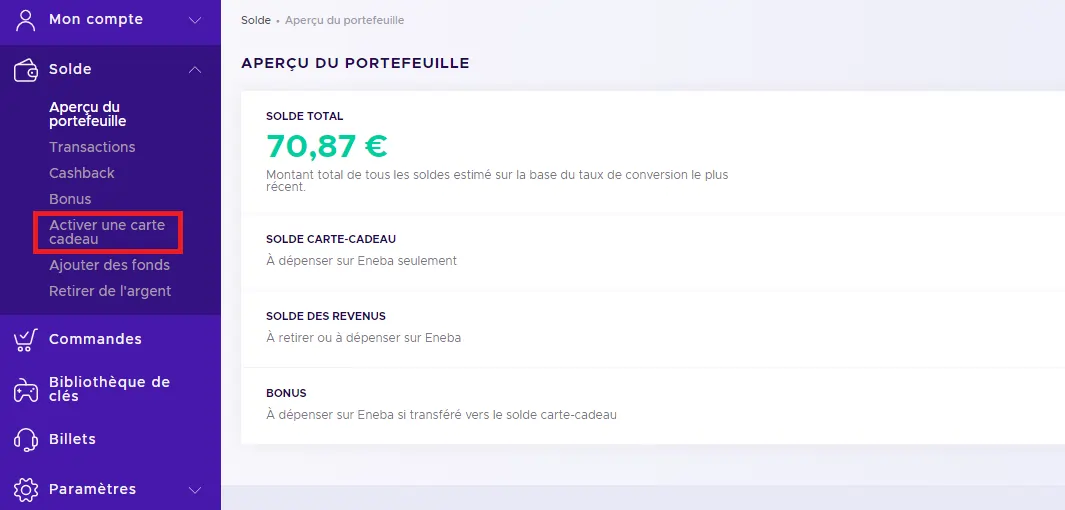Select the Bonus submenu item
The image size is (1065, 510).
click(70, 199)
